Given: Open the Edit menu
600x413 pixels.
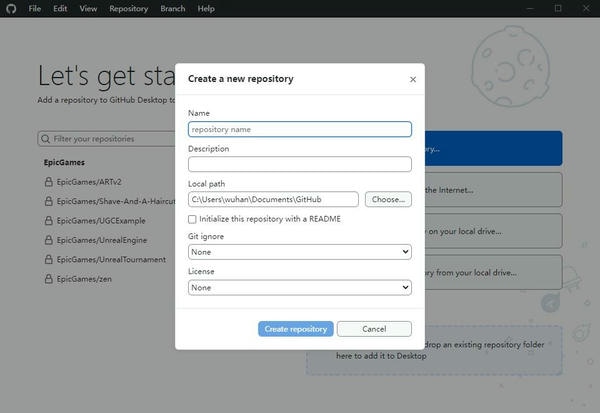Looking at the screenshot, I should point(60,8).
